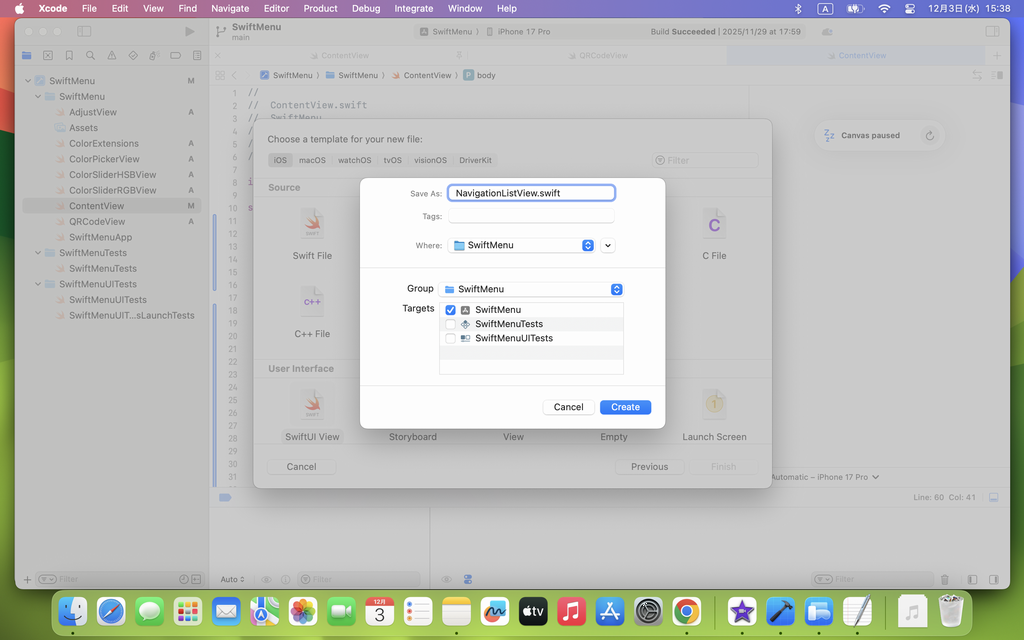The width and height of the screenshot is (1024, 640).
Task: Open Google Chrome from the Dock
Action: point(686,610)
